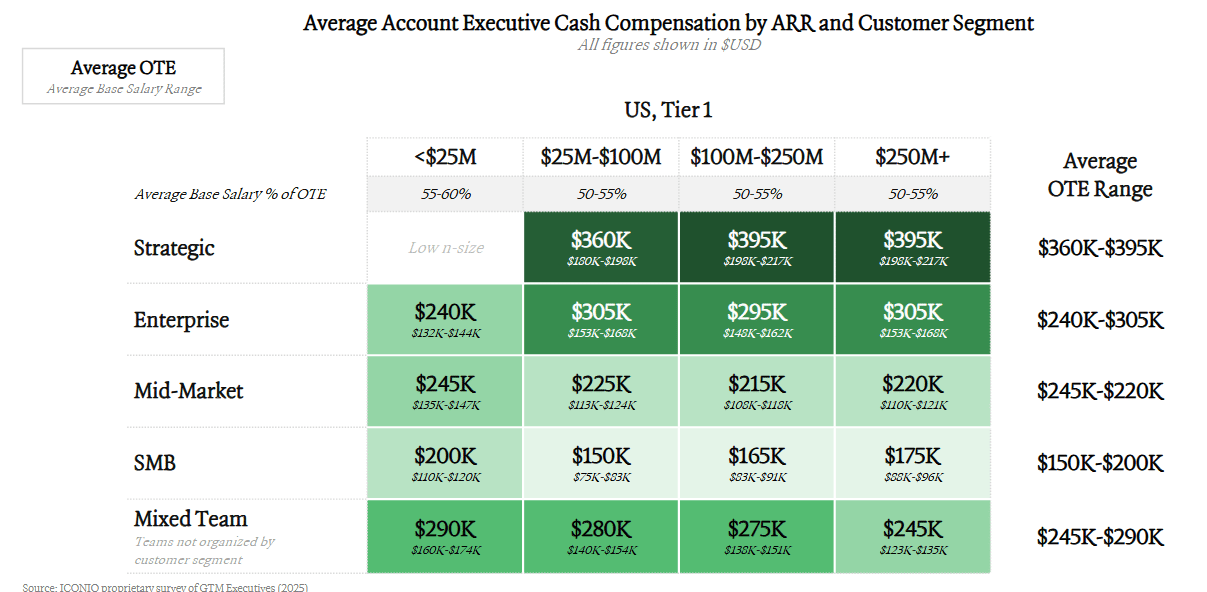
Task: Click the $100M-$250M column header
Action: (x=757, y=157)
